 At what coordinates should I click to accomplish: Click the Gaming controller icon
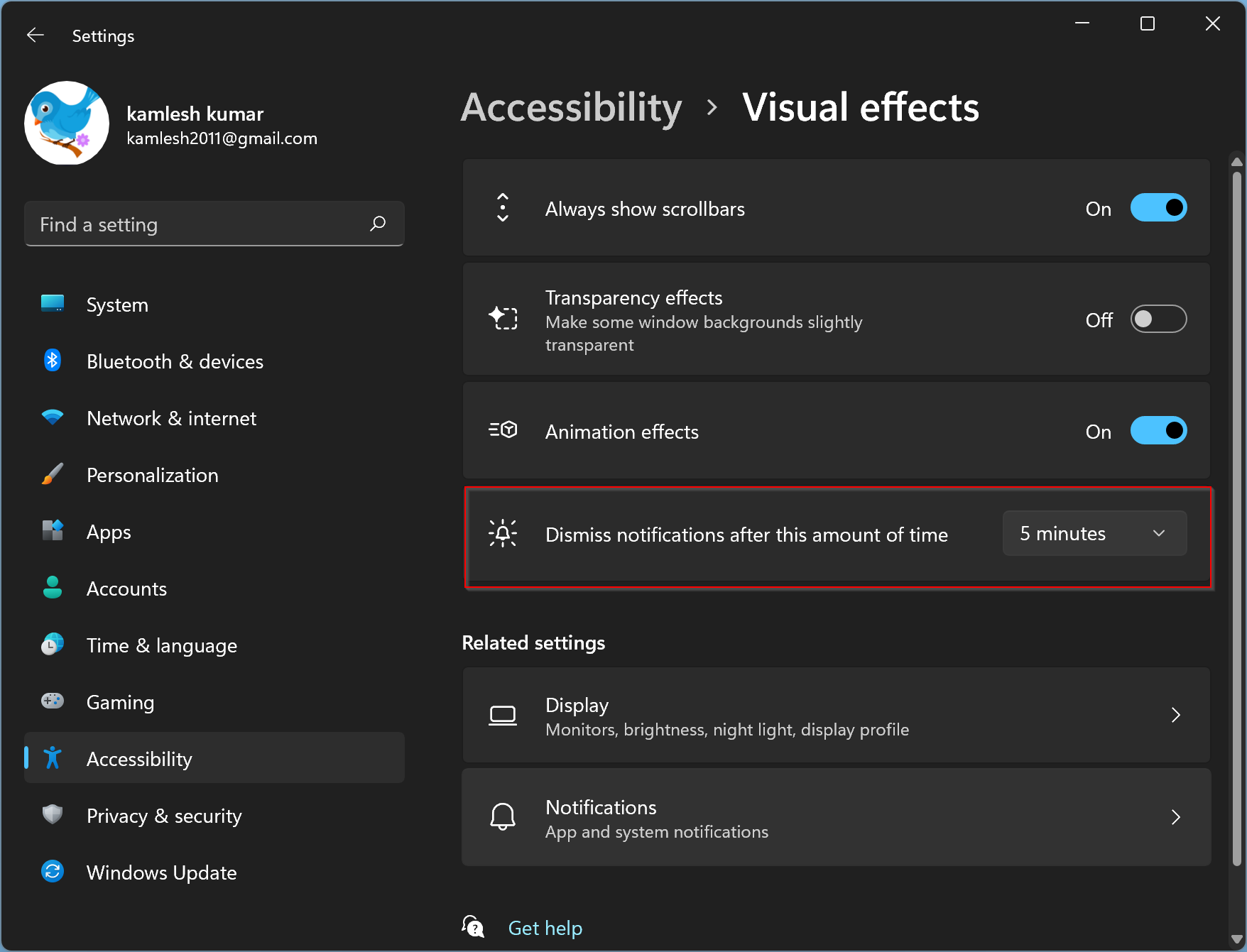pos(53,701)
